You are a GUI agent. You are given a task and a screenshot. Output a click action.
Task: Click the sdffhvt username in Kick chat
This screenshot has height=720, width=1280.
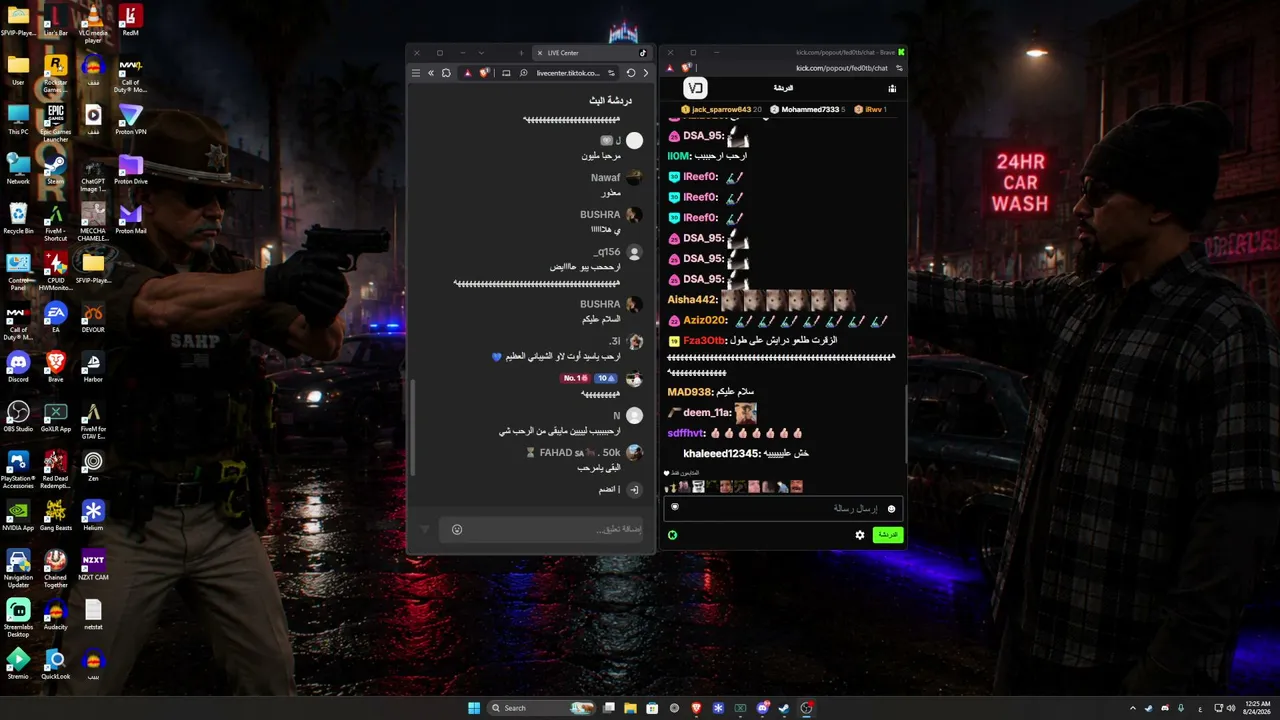pos(686,433)
